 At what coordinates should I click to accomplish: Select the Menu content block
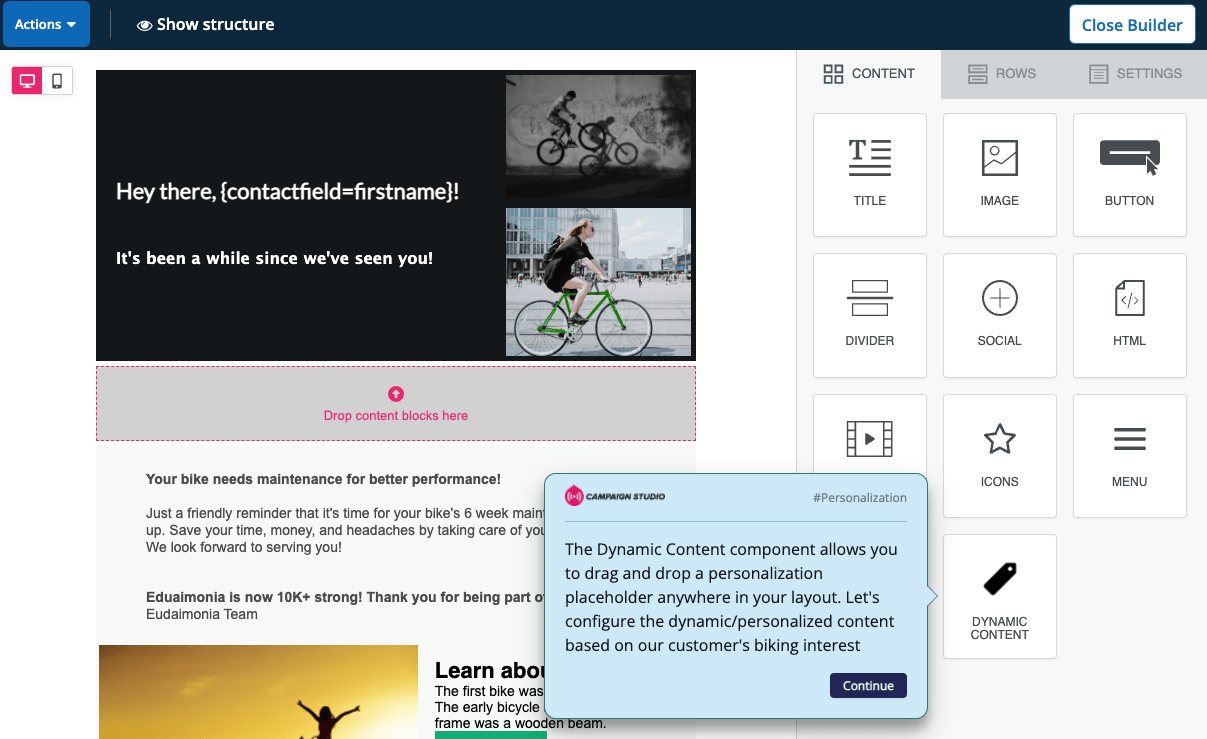1129,455
